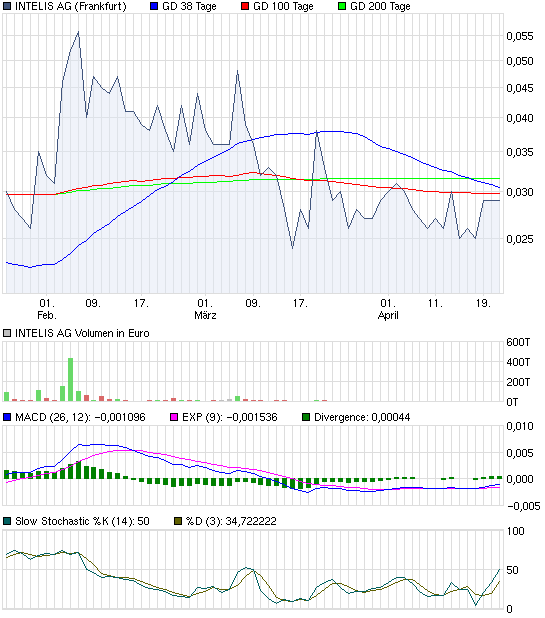
Task: Click the 'GD 200 Tage' legend label
Action: pos(380,6)
